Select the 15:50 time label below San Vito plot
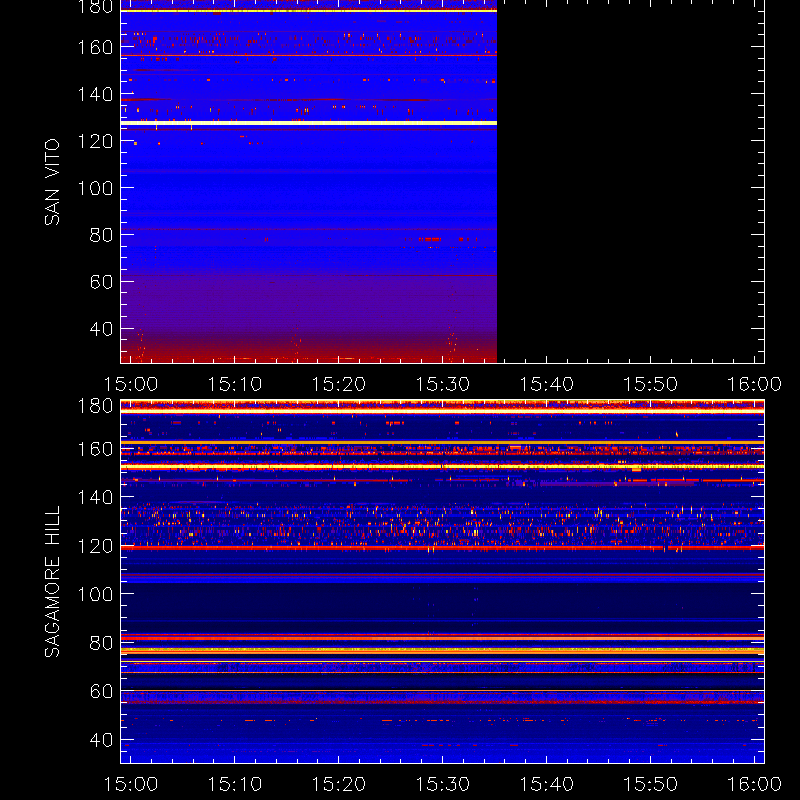This screenshot has height=800, width=800. coord(651,384)
